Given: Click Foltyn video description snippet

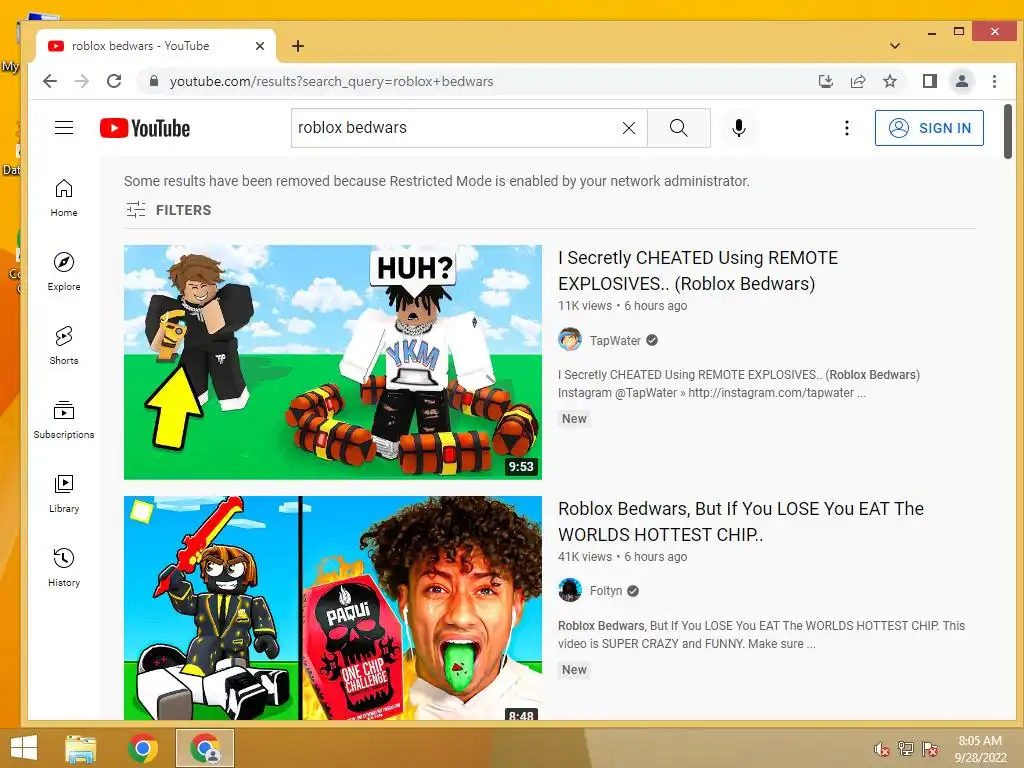Looking at the screenshot, I should (761, 635).
